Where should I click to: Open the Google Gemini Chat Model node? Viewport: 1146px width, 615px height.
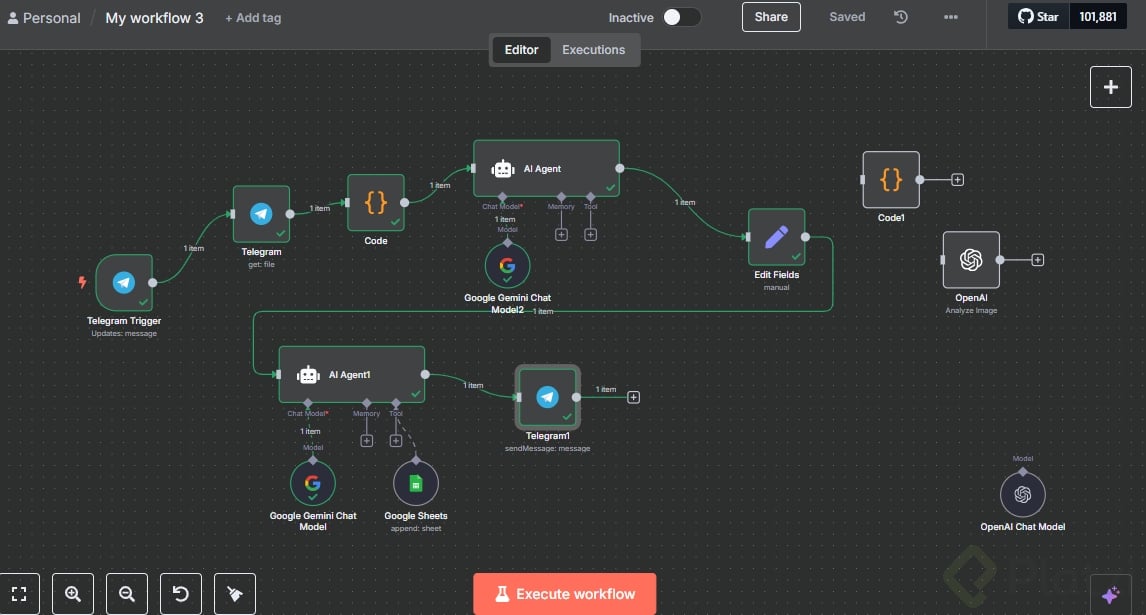pos(313,483)
